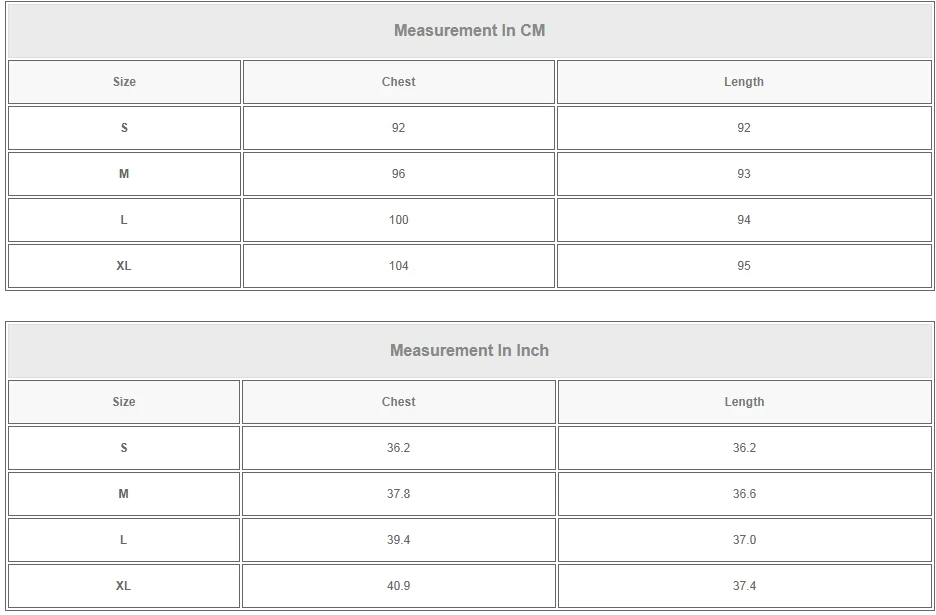Click the chest value 37.8 in the Inch table

click(x=398, y=494)
